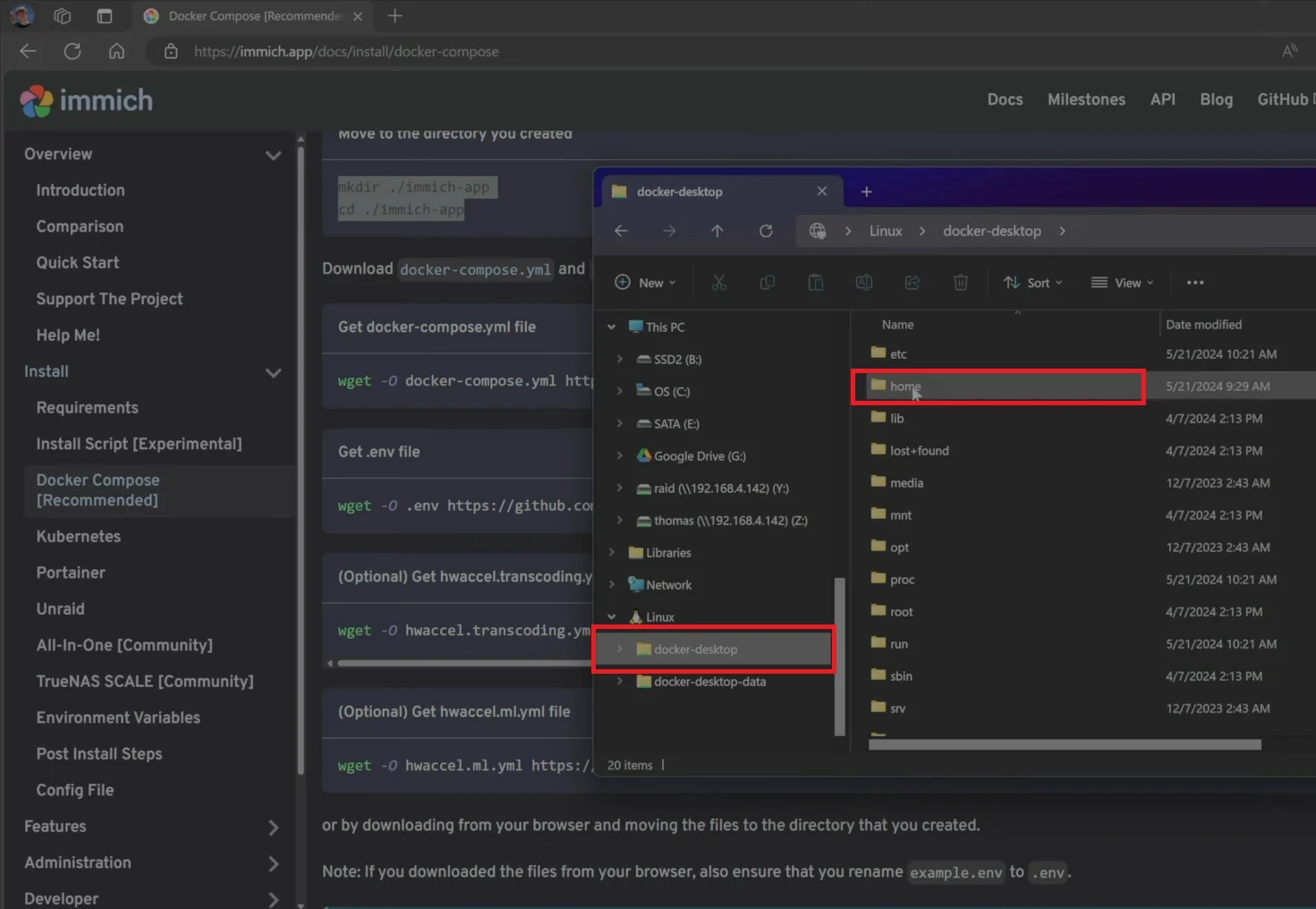1316x909 pixels.
Task: Open Portainer install page
Action: (x=71, y=573)
